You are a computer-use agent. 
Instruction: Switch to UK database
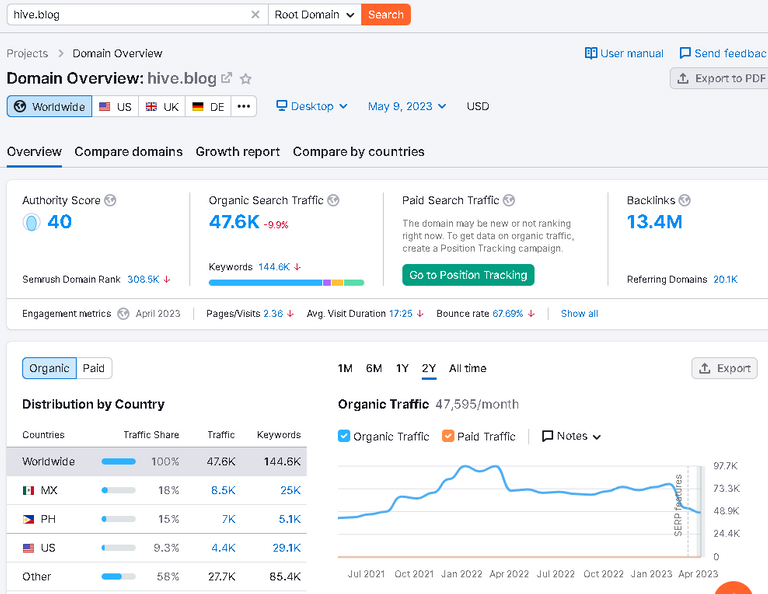pyautogui.click(x=162, y=106)
